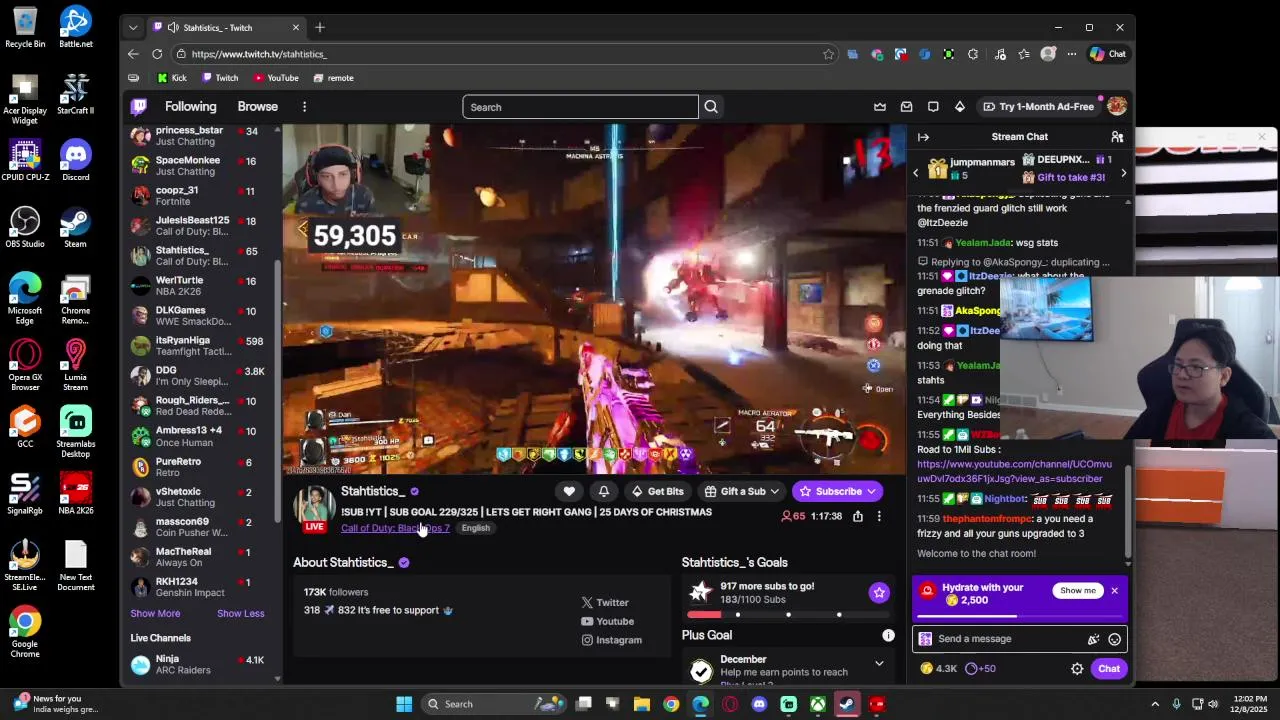Click Try 1-Month Ad-Free button
The image size is (1280, 720).
(x=1038, y=107)
